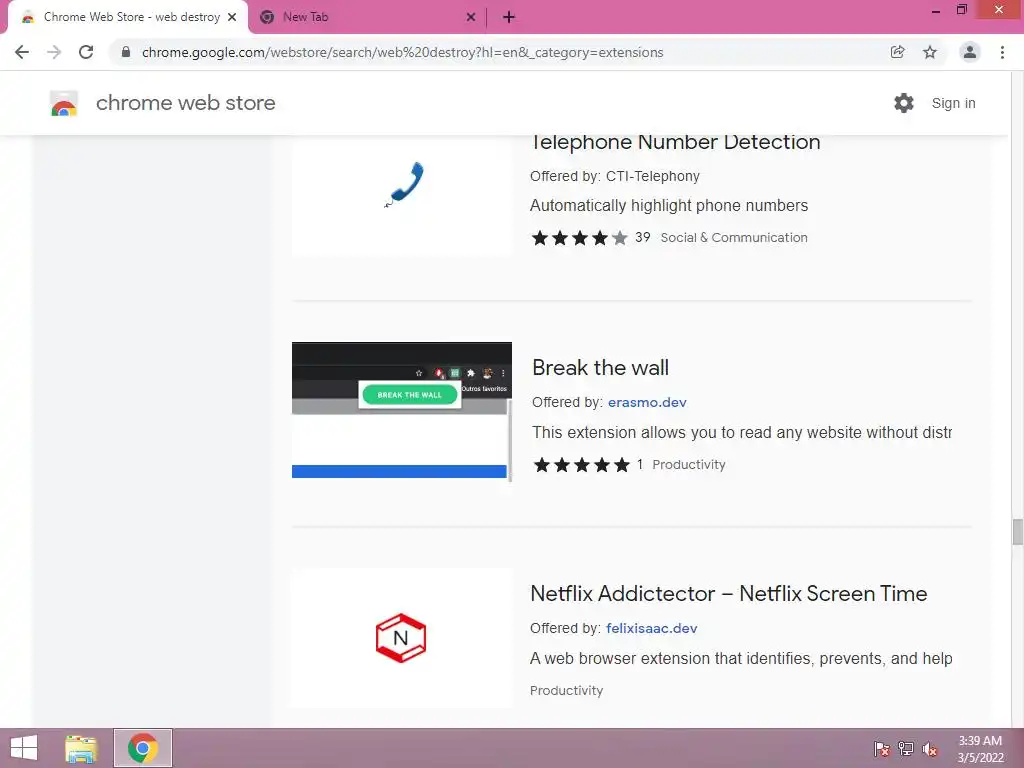Click the blue telephone extension icon
Viewport: 1024px width, 768px height.
(404, 185)
